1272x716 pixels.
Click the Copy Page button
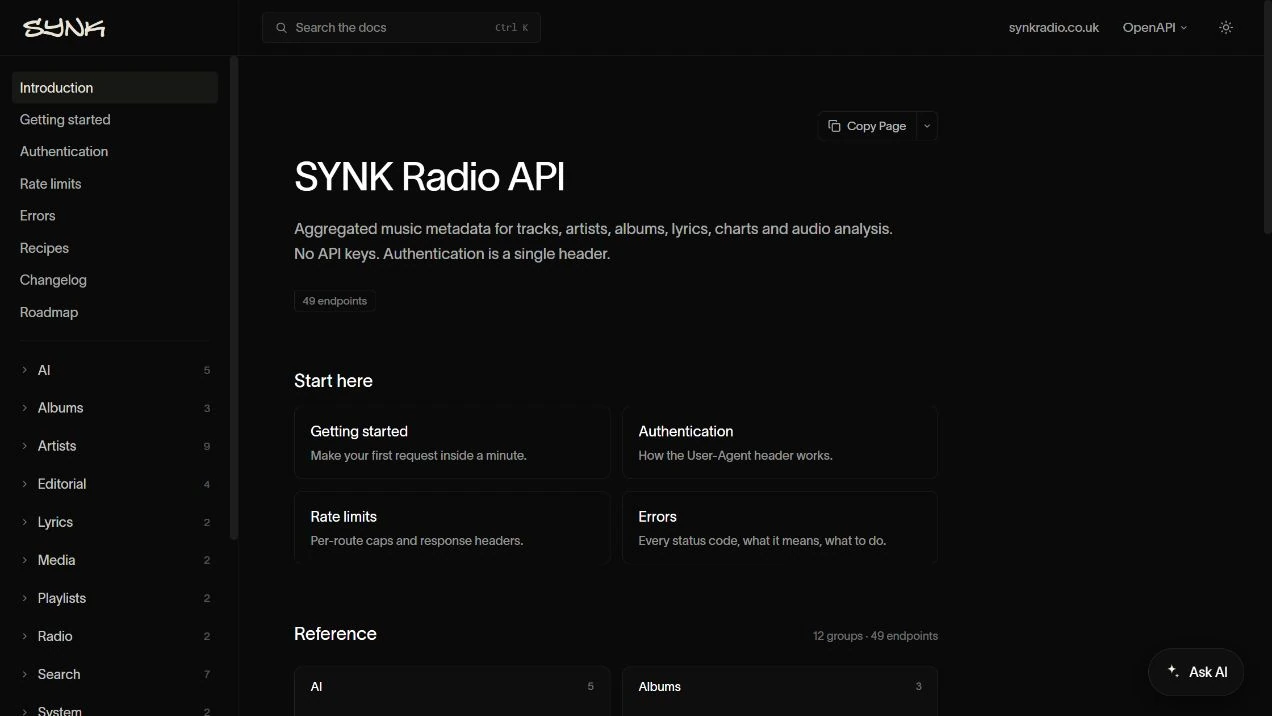(x=867, y=126)
